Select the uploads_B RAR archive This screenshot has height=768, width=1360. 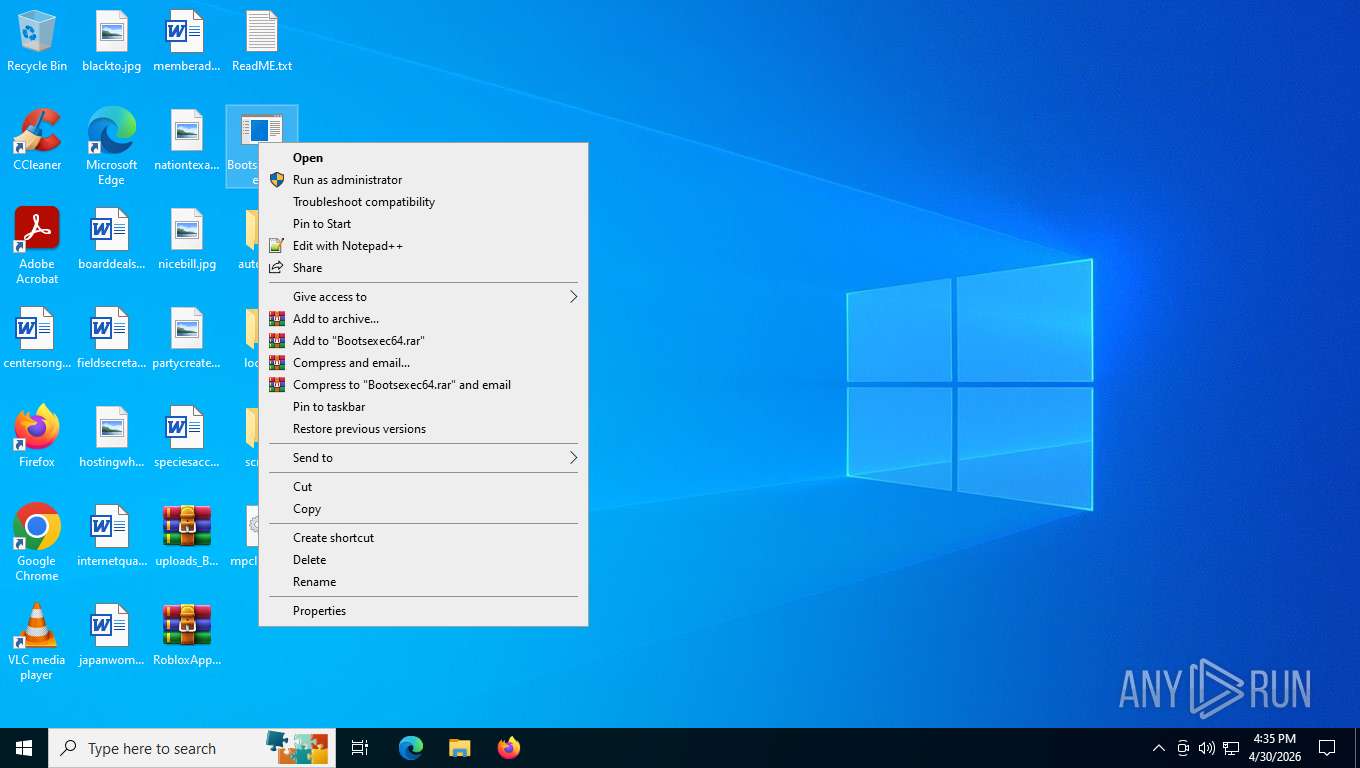click(x=187, y=537)
